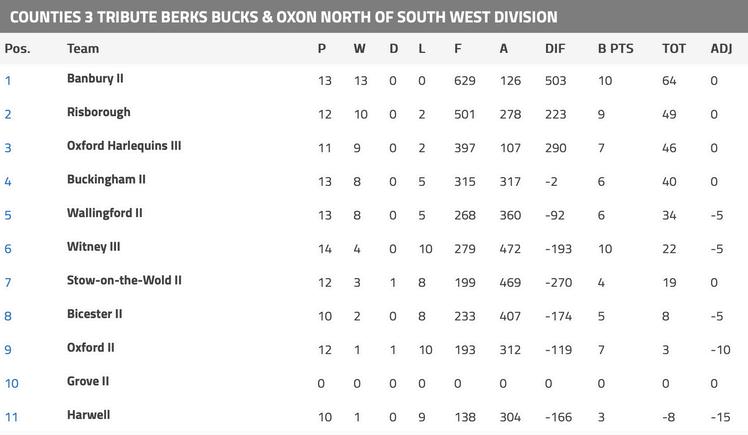Image resolution: width=748 pixels, height=435 pixels.
Task: Select Oxford Harlequins III team name
Action: click(x=124, y=145)
